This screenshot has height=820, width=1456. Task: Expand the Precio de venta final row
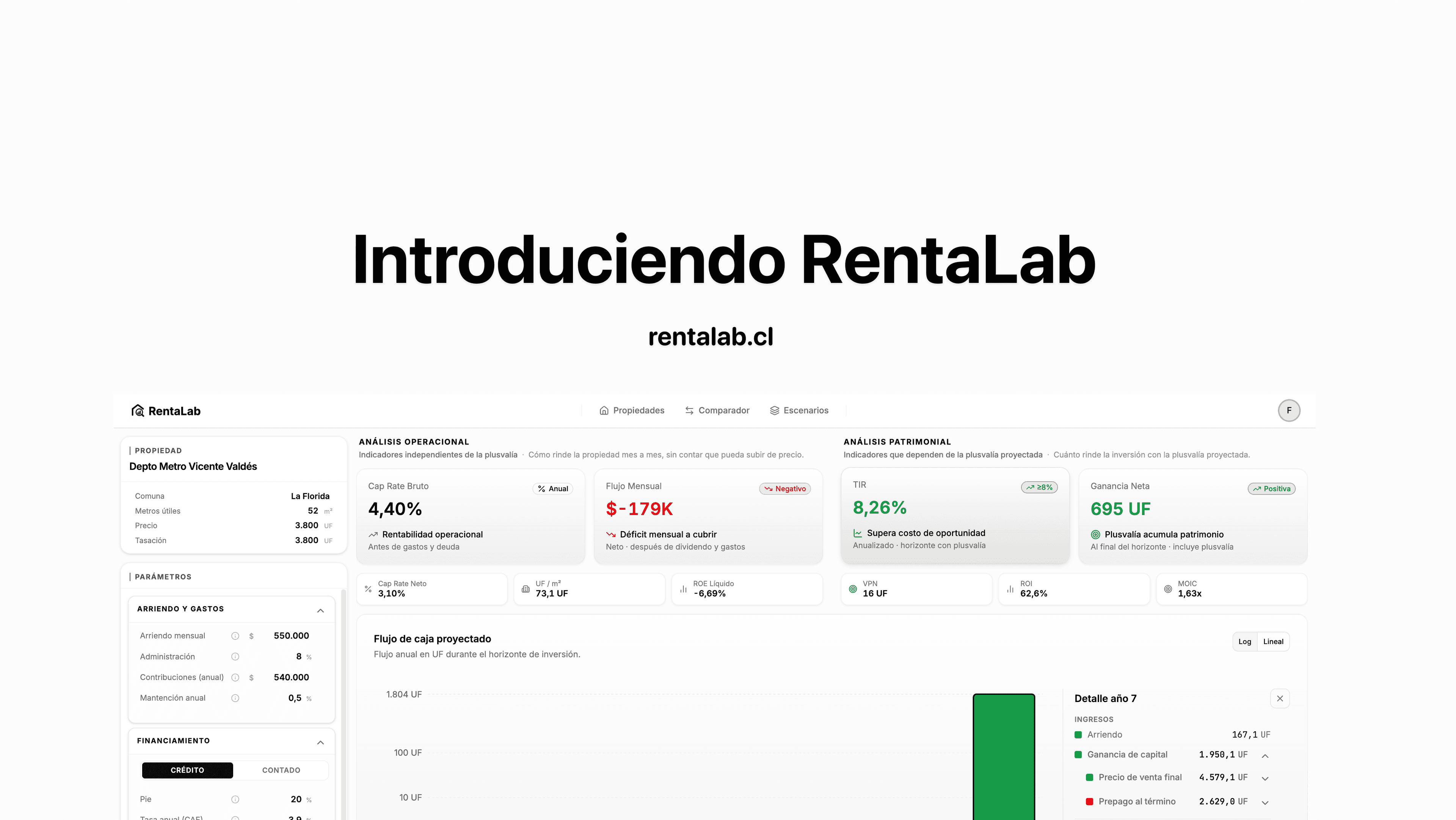tap(1265, 778)
